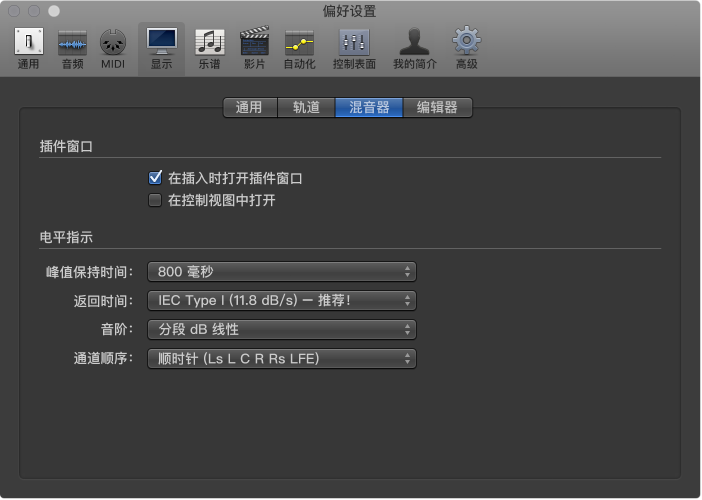Select the 混音器 tab
The image size is (702, 500).
click(x=369, y=107)
